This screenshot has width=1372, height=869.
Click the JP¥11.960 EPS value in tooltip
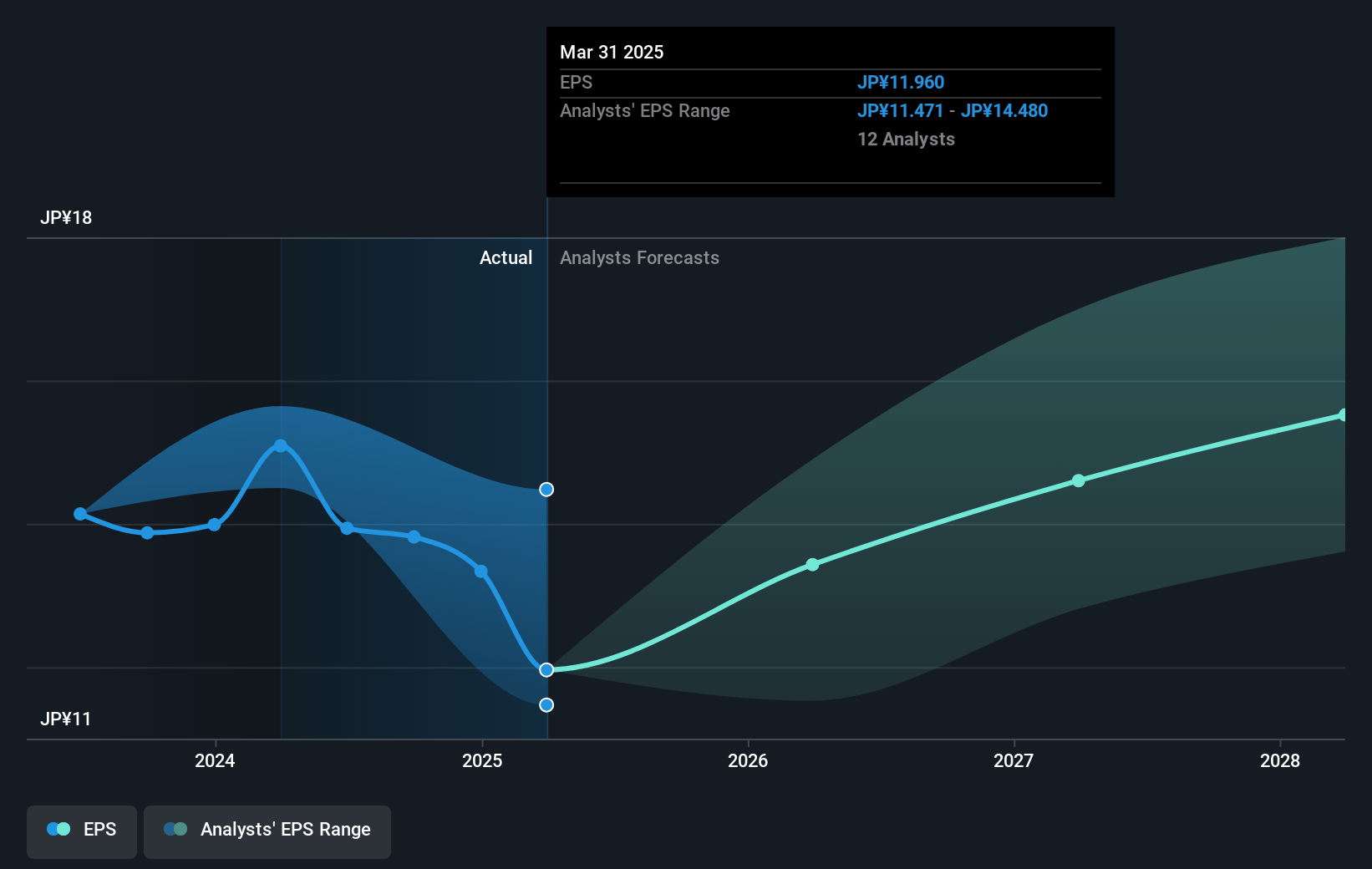pyautogui.click(x=901, y=83)
